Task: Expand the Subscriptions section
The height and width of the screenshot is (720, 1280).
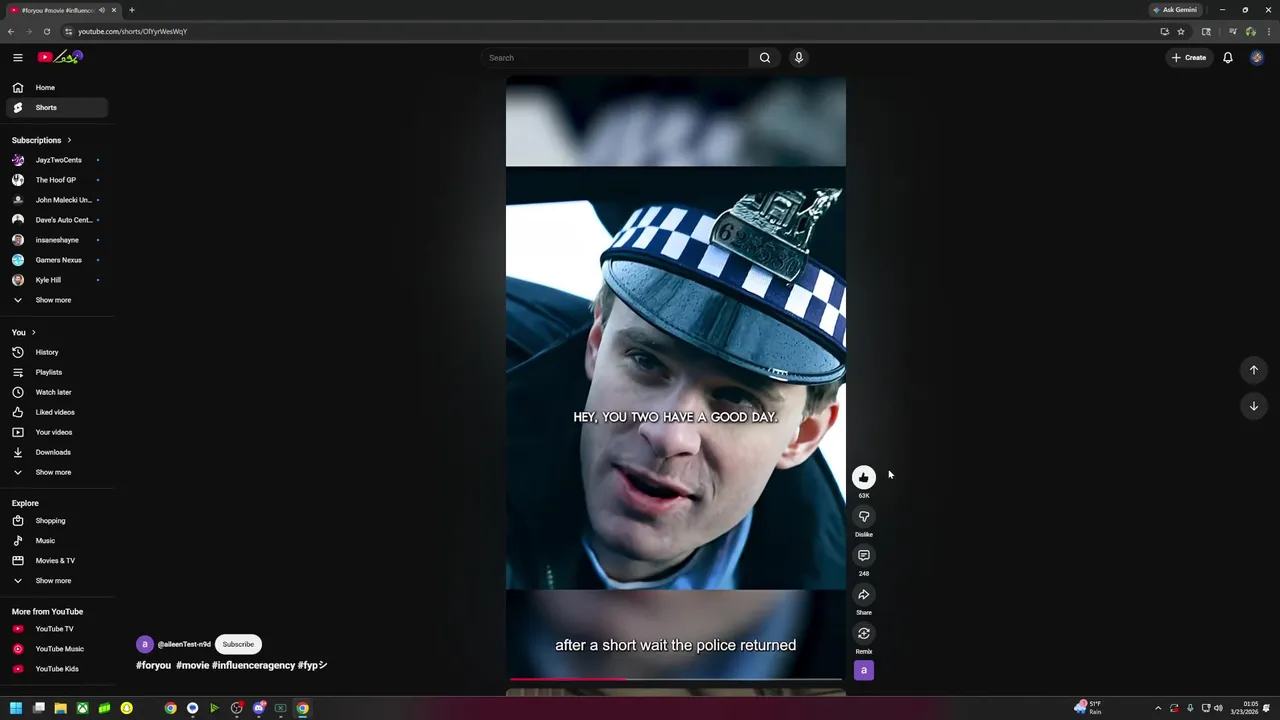Action: (x=41, y=140)
